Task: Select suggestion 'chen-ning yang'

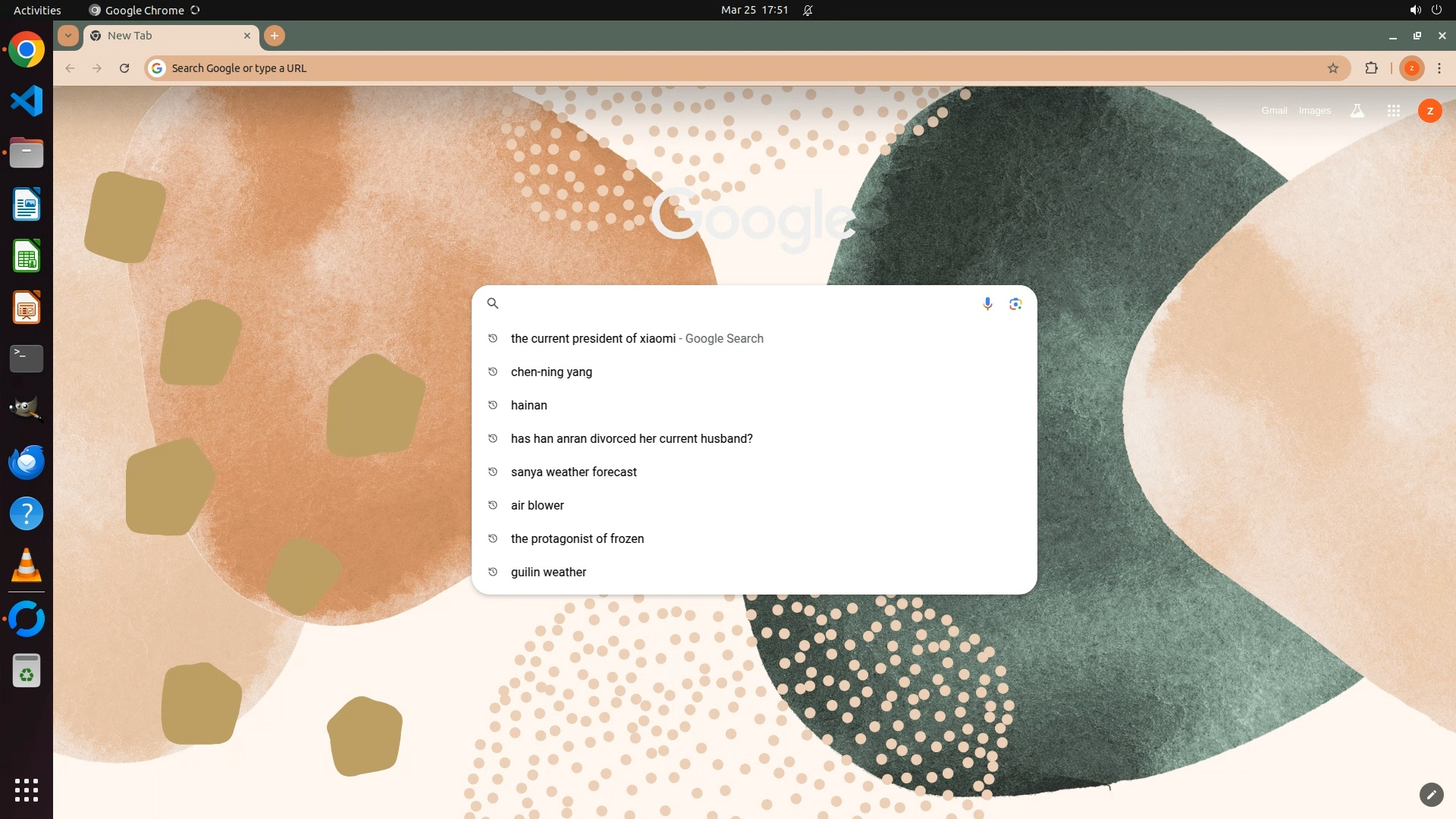Action: (x=551, y=372)
